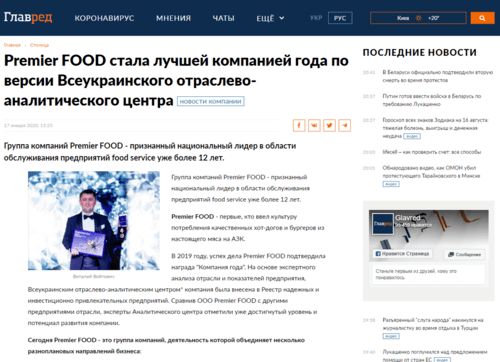Open the КОРОНАВИРУС menu section

coord(104,18)
